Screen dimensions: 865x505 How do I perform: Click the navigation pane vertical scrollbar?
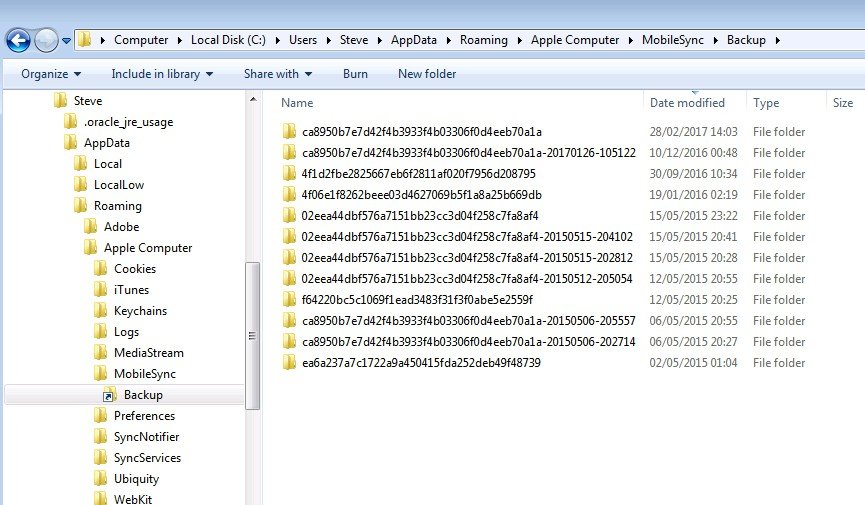pos(252,334)
